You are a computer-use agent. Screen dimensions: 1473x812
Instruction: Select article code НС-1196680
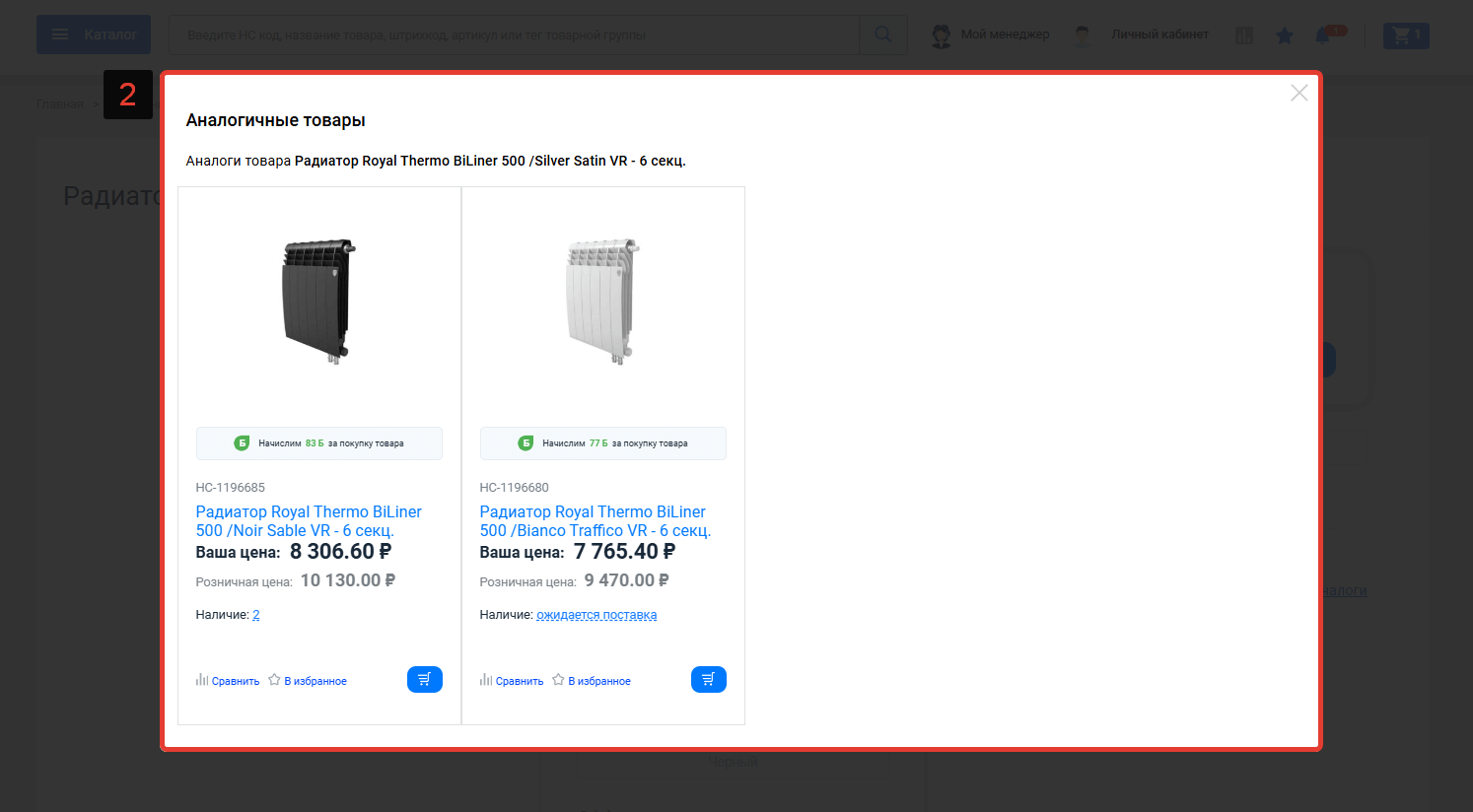(x=515, y=488)
